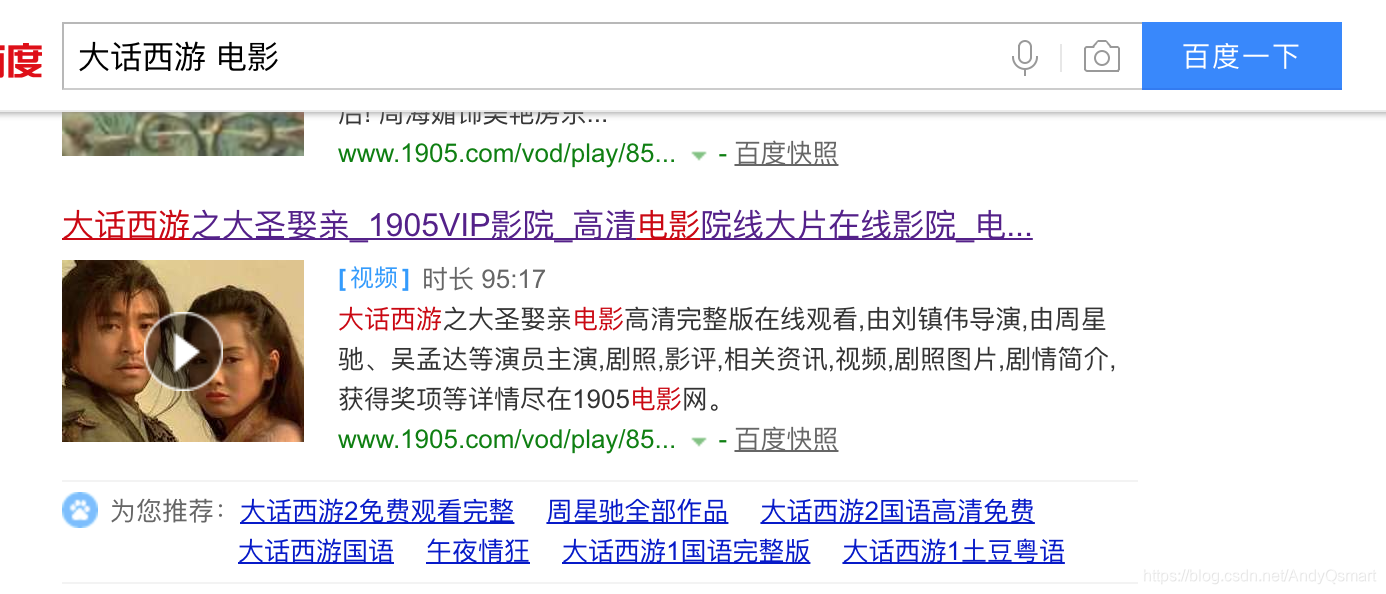Click the top result's www.1905.com URL
1386x594 pixels.
coord(507,154)
